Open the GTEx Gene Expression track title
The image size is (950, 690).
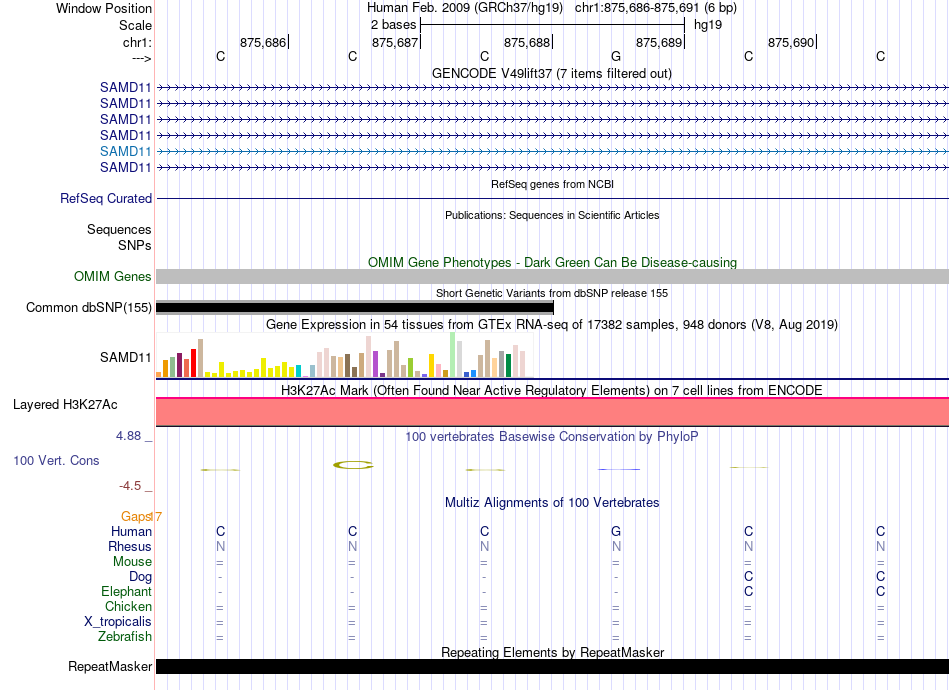coord(552,325)
